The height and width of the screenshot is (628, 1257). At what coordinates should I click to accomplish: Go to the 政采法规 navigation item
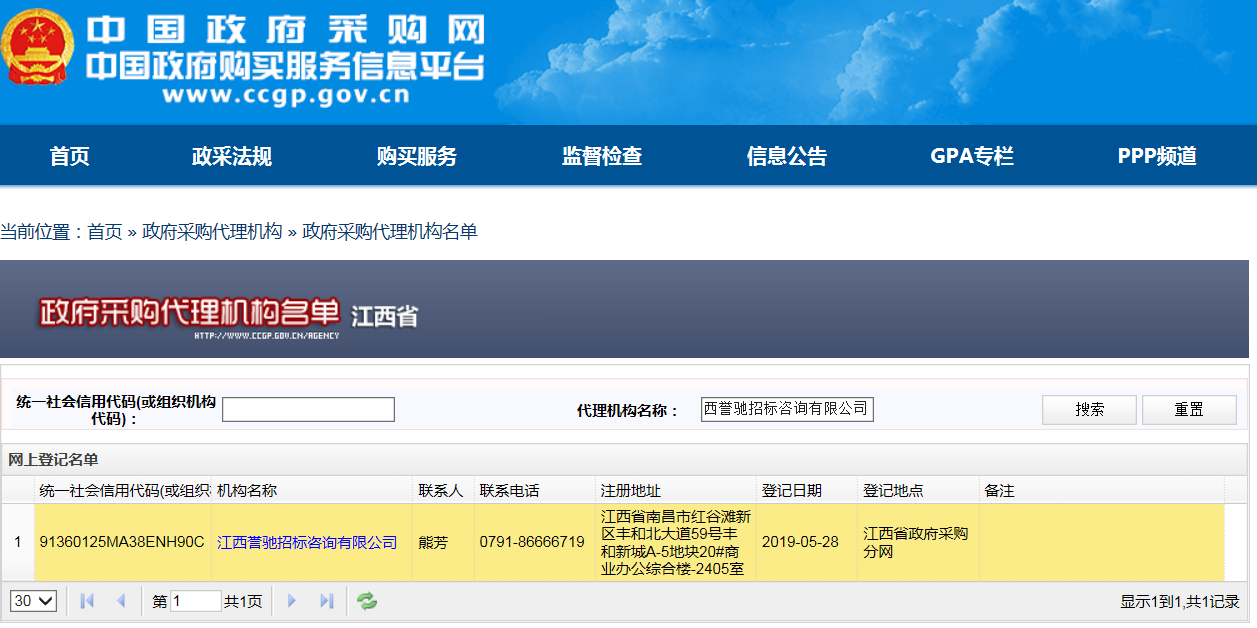[x=232, y=156]
